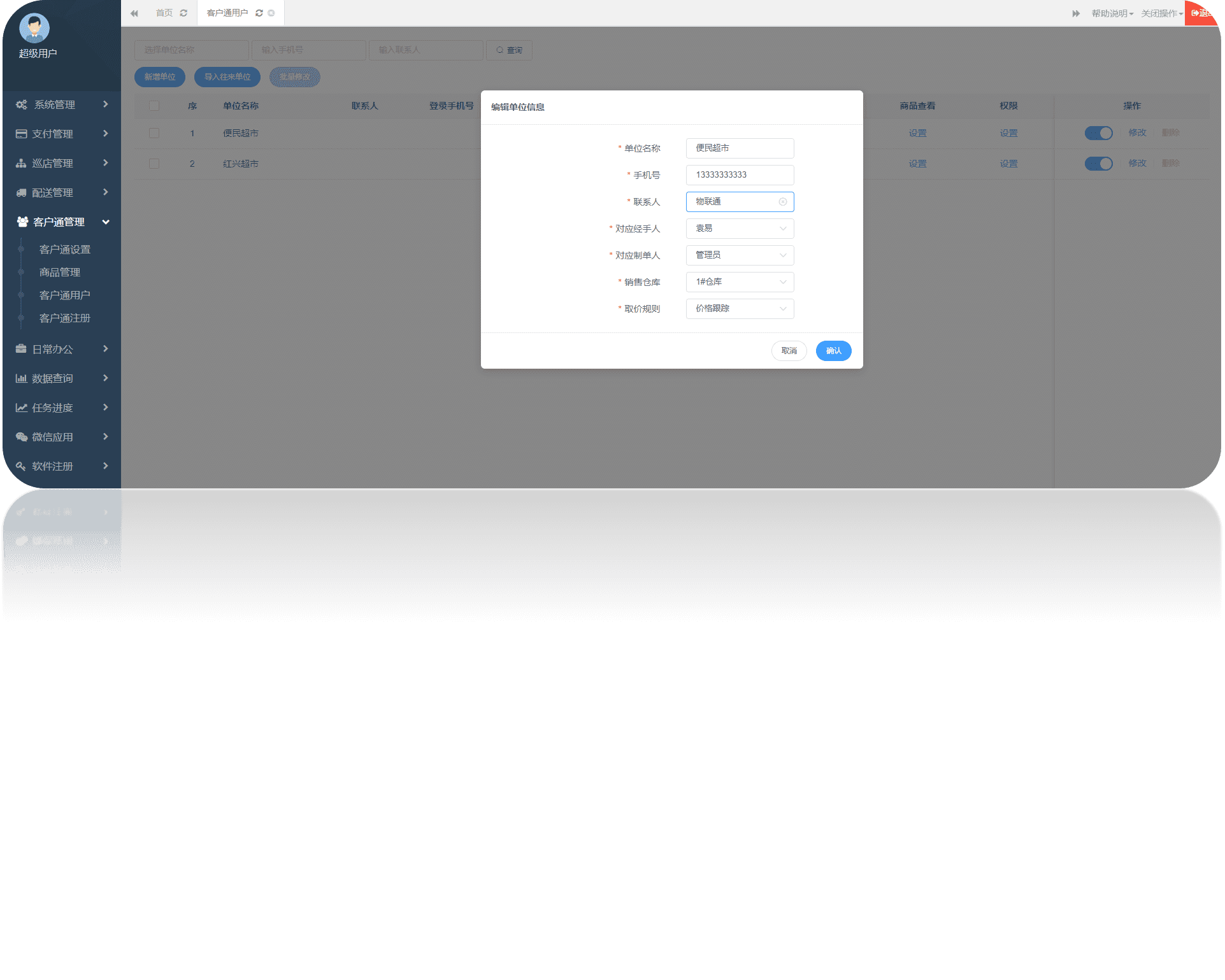Click the 系统管理 sidebar icon
This screenshot has height=980, width=1225.
tap(21, 104)
